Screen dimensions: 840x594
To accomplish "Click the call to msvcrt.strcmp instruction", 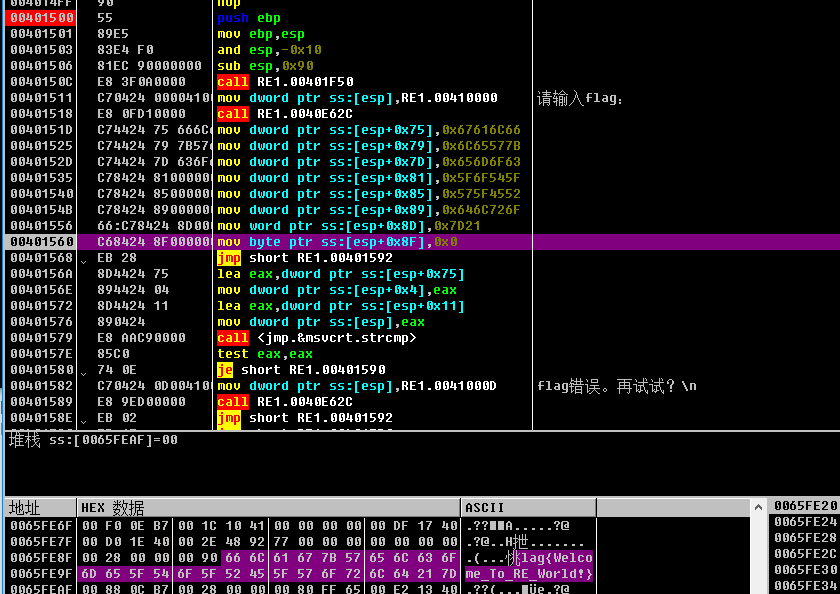I will [316, 338].
